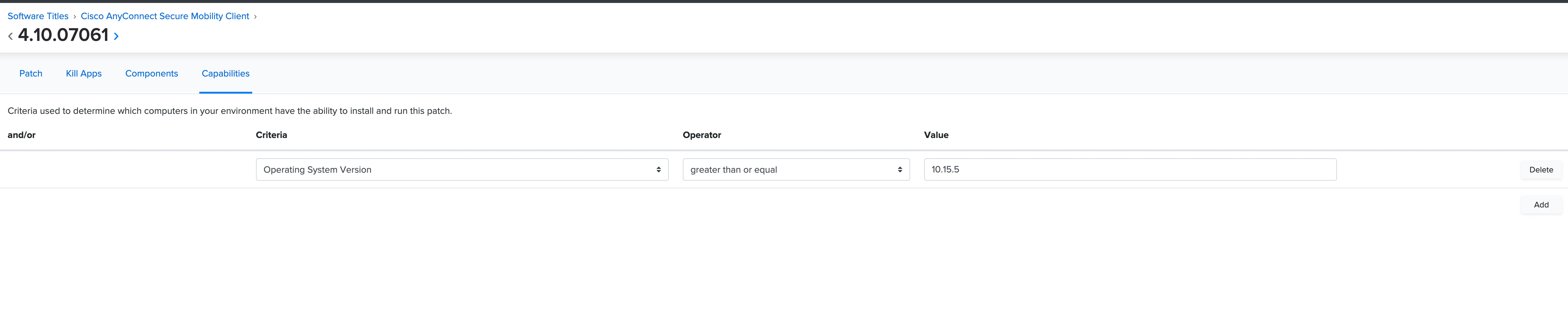Switch to the Patch tab

point(31,74)
